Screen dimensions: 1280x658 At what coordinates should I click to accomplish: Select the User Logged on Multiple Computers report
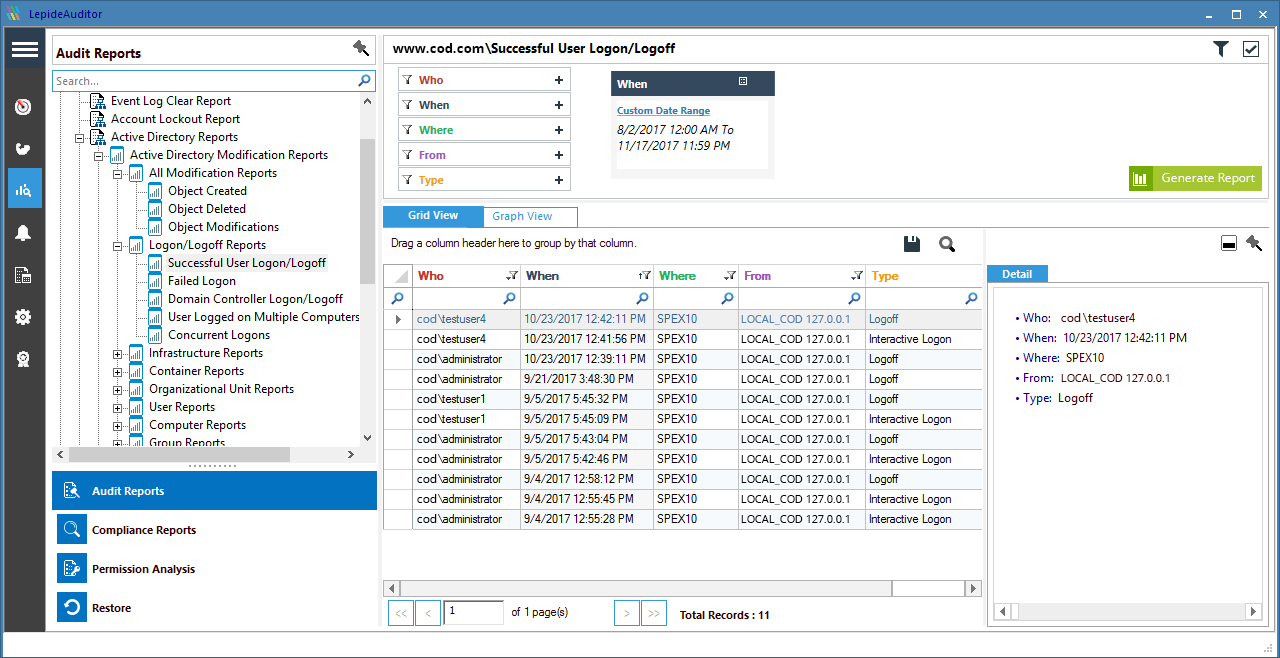[264, 317]
